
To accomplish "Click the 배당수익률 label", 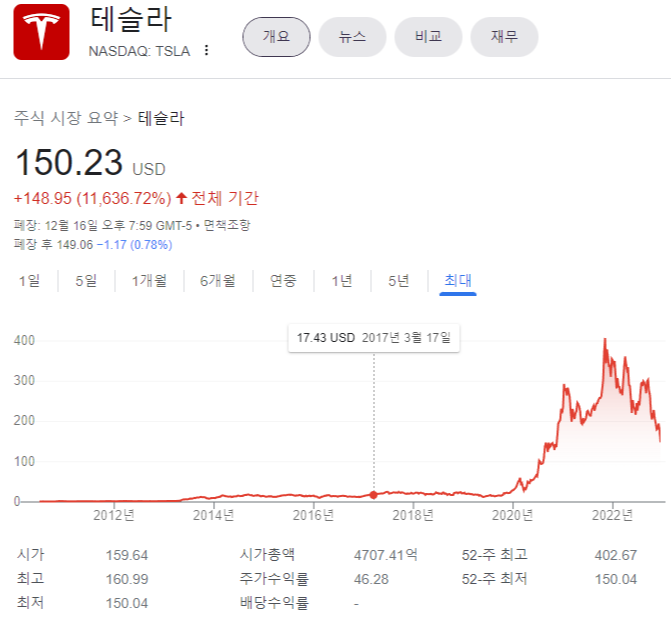I will coord(274,603).
